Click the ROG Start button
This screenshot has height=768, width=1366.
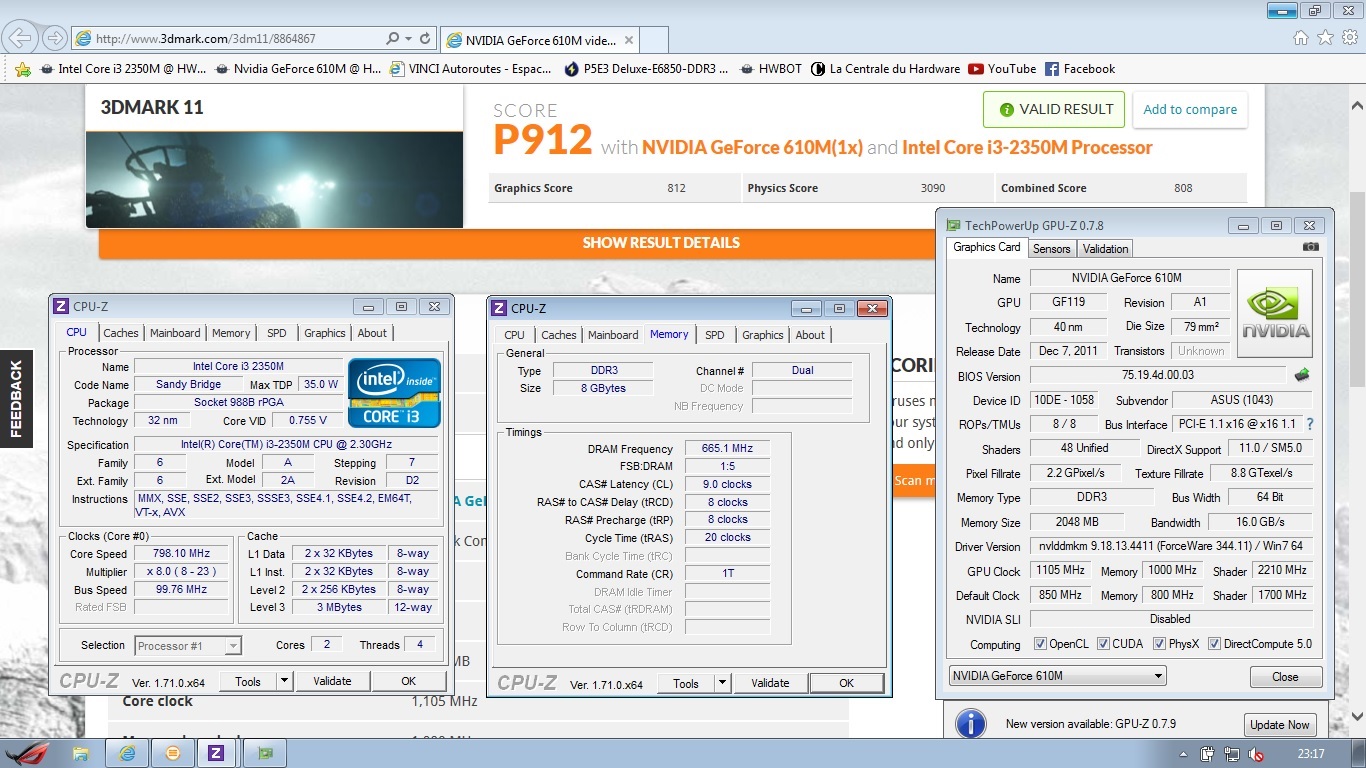pos(27,752)
